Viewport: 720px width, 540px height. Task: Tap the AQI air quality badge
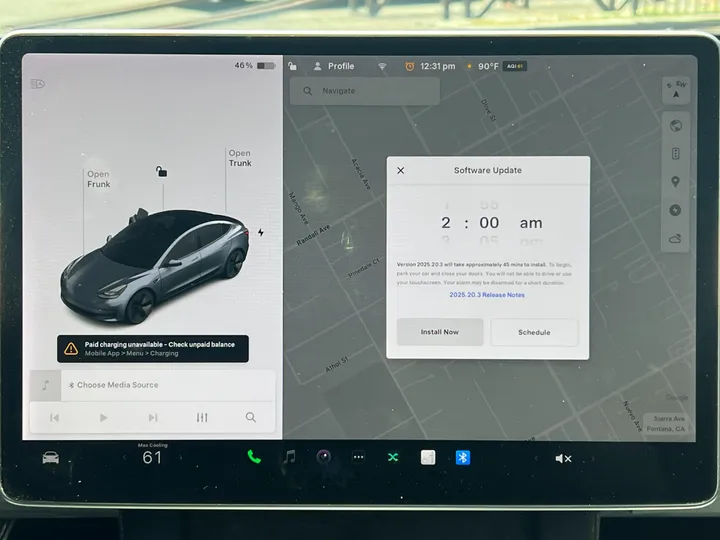coord(515,66)
